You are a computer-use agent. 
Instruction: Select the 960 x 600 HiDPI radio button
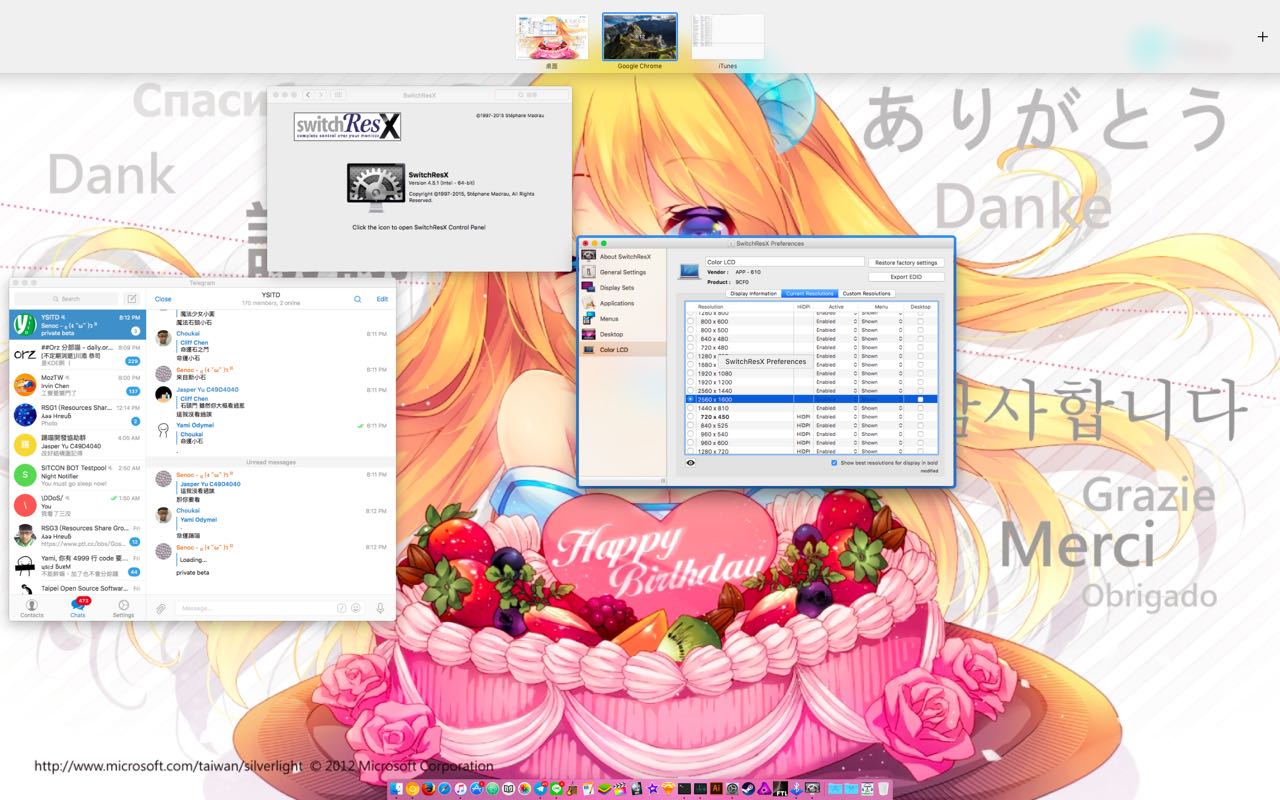pos(690,443)
